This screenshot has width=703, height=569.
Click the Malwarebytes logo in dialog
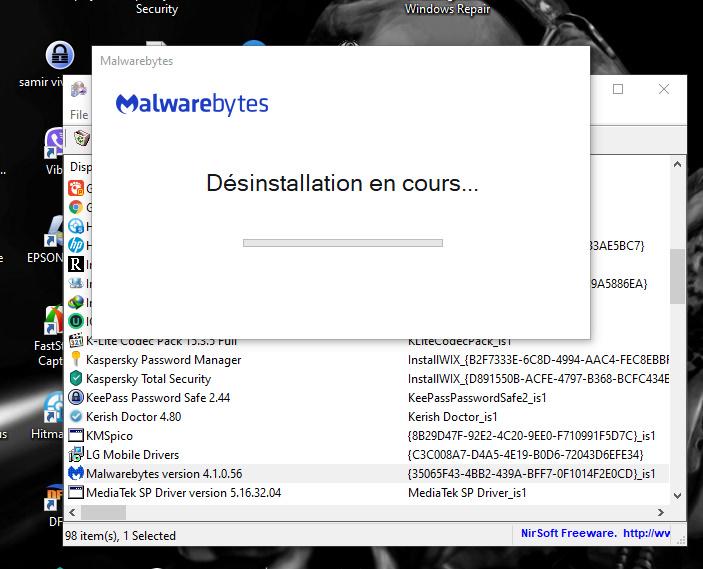[x=192, y=104]
